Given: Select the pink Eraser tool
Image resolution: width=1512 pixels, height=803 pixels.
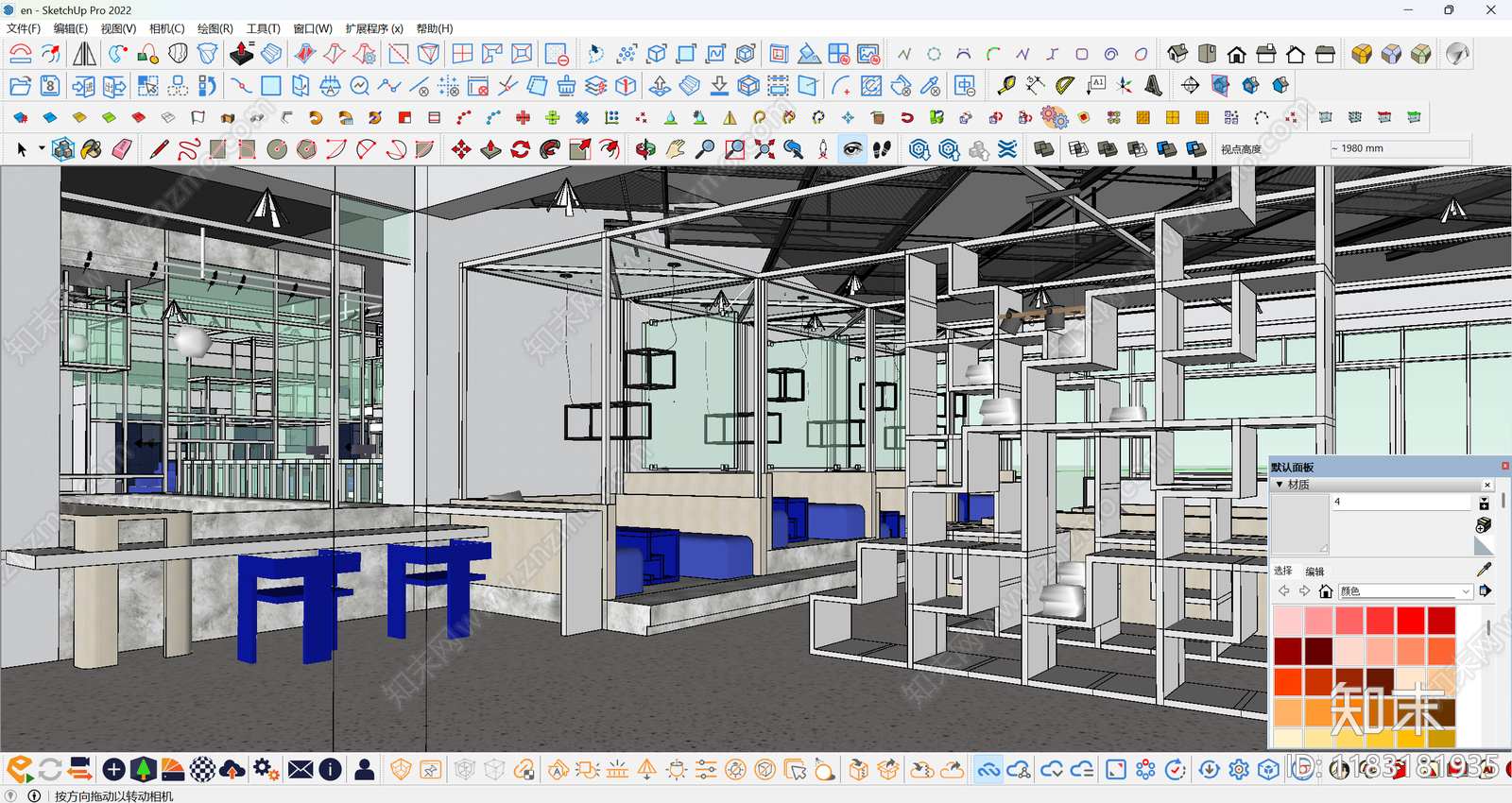Looking at the screenshot, I should (121, 149).
